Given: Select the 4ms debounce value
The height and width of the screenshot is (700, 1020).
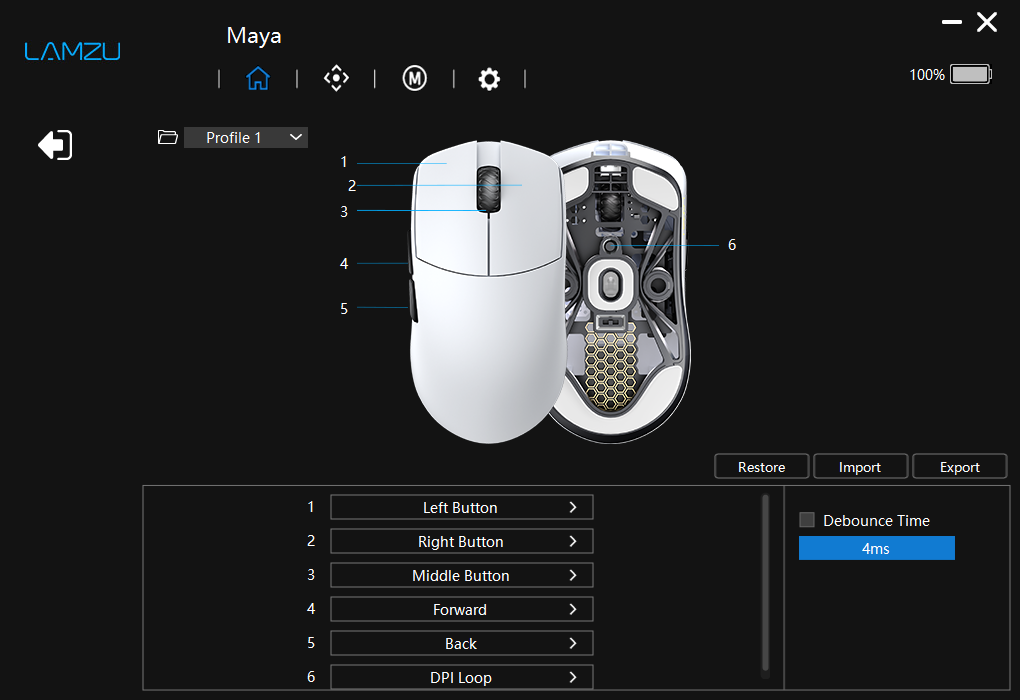Looking at the screenshot, I should click(x=876, y=548).
